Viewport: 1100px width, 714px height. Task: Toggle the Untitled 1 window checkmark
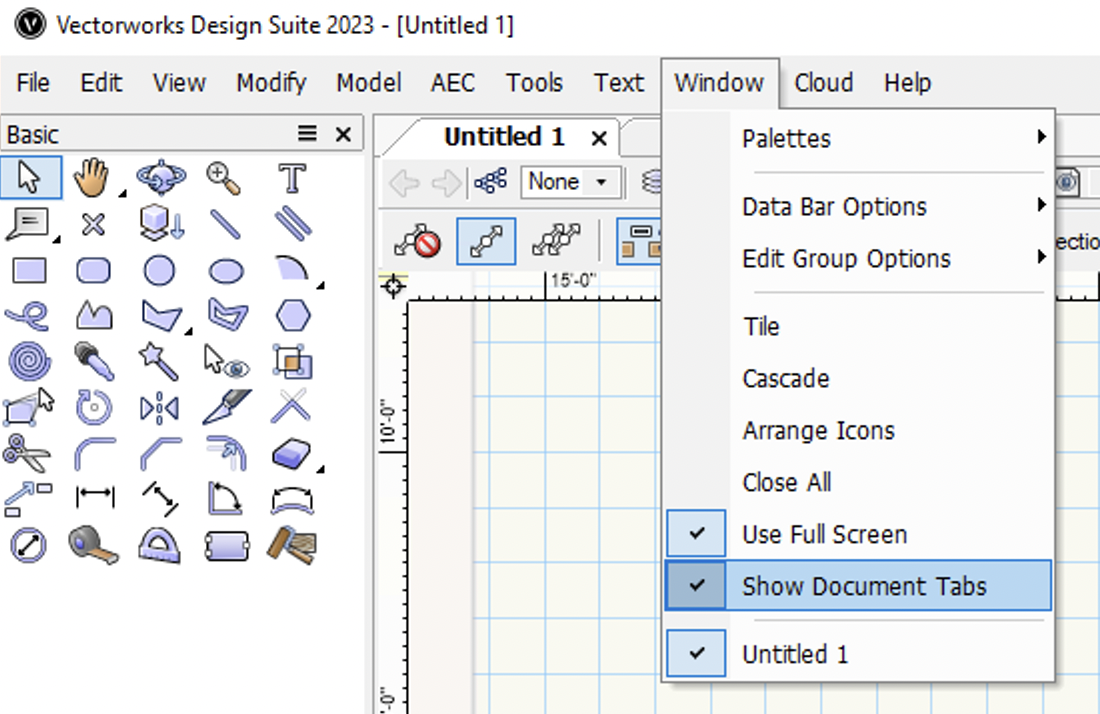point(794,652)
